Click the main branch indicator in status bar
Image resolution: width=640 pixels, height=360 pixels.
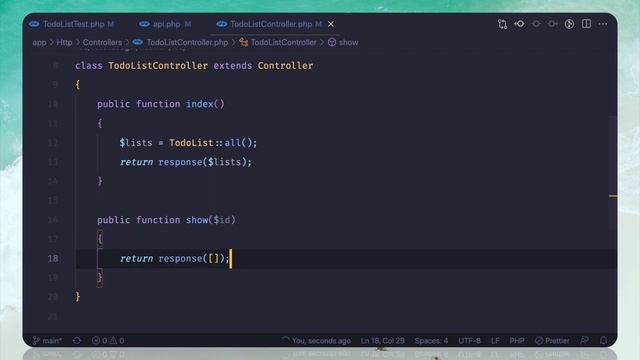point(47,340)
